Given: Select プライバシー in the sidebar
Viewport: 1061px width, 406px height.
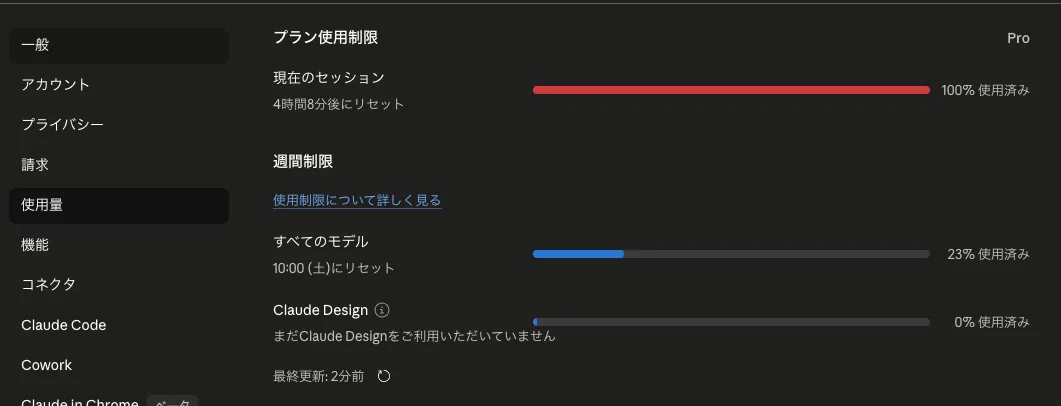Looking at the screenshot, I should pos(119,125).
